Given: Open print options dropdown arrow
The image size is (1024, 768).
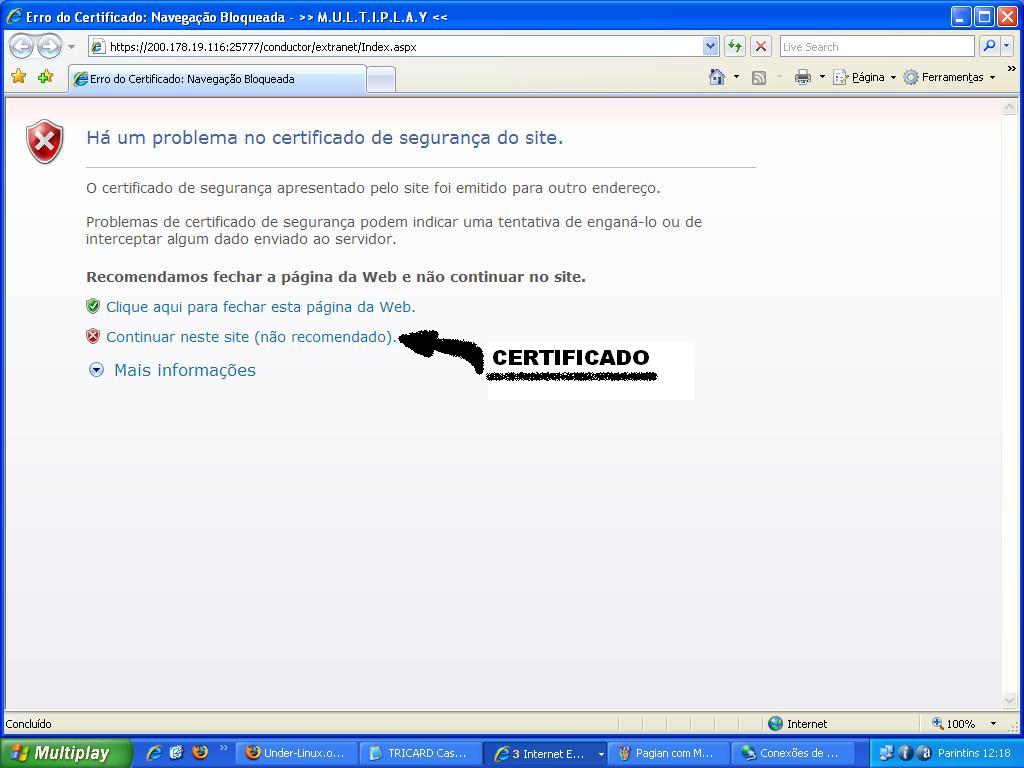Looking at the screenshot, I should tap(822, 77).
